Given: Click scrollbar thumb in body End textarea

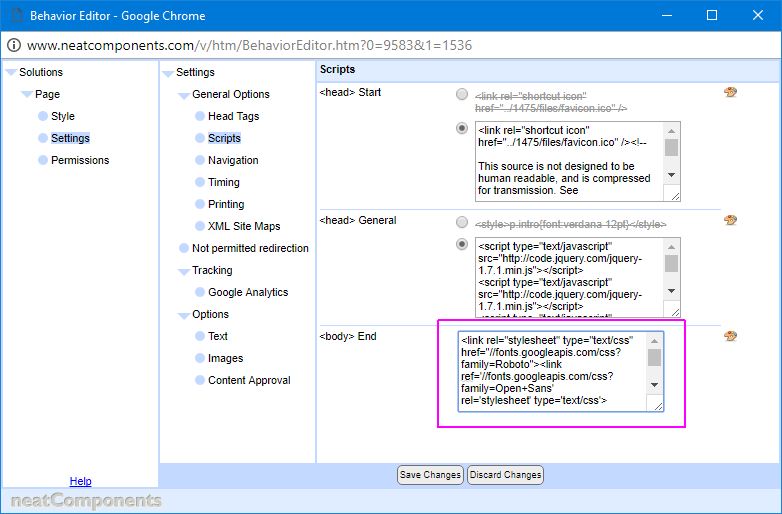Looking at the screenshot, I should click(x=654, y=357).
